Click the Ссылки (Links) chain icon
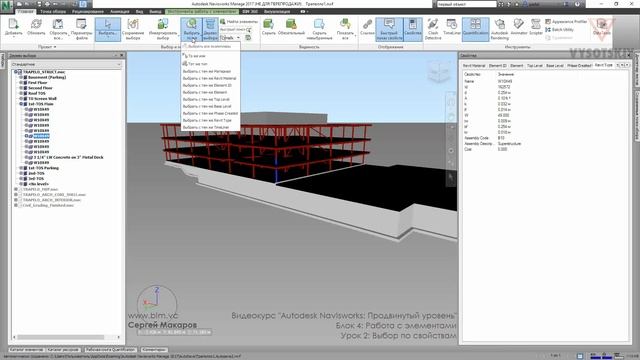The height and width of the screenshot is (360, 640). [x=367, y=24]
